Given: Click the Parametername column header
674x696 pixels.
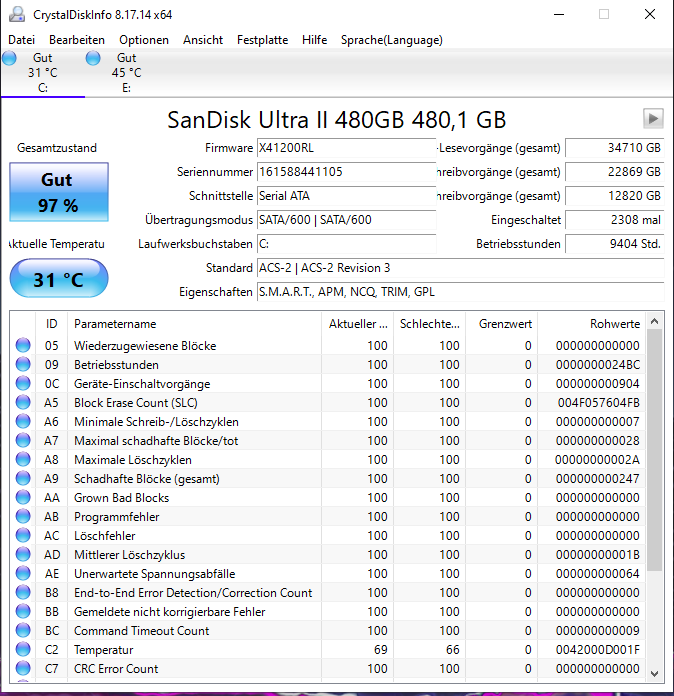Looking at the screenshot, I should [x=194, y=324].
